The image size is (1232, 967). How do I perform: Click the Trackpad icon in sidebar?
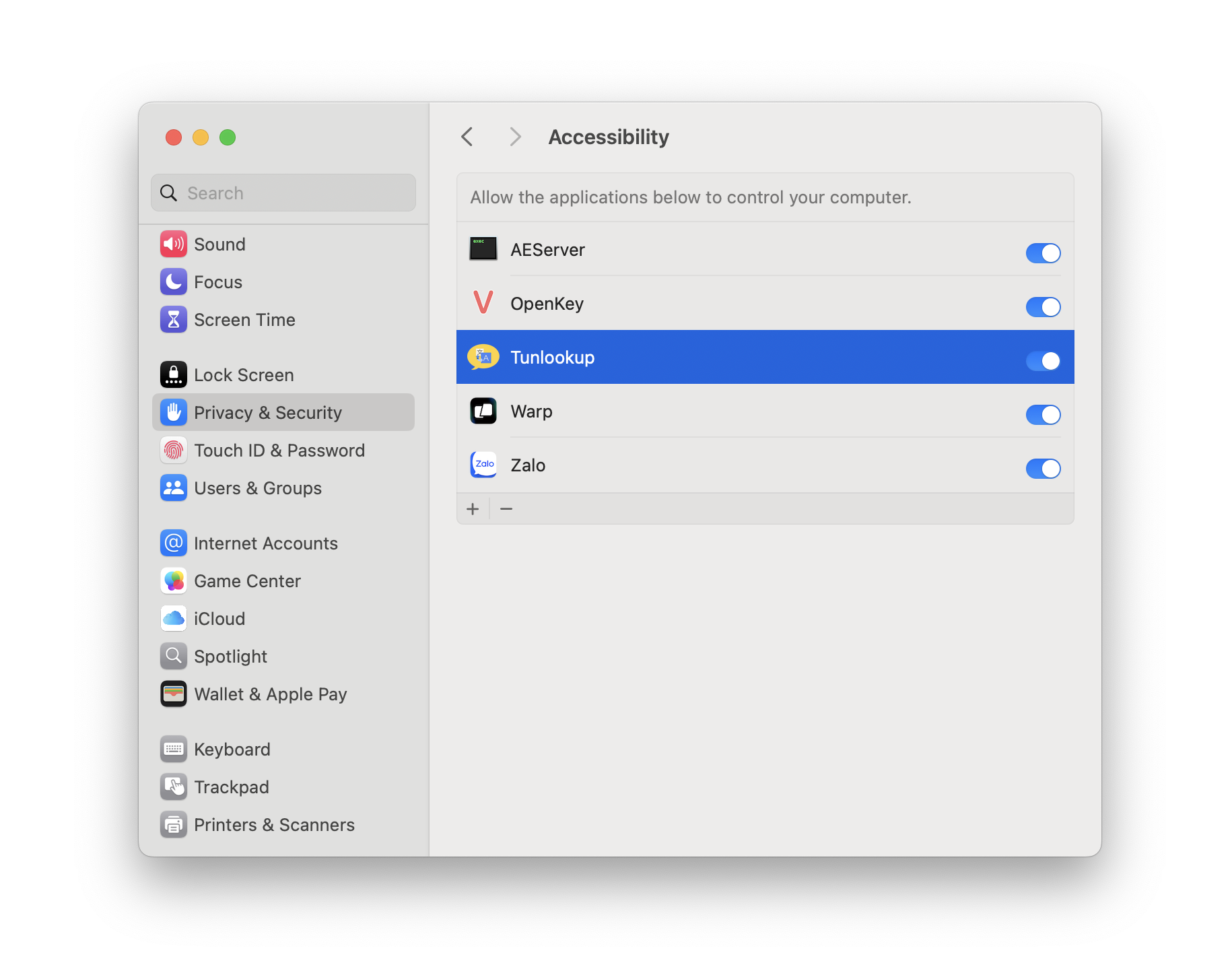(x=174, y=787)
